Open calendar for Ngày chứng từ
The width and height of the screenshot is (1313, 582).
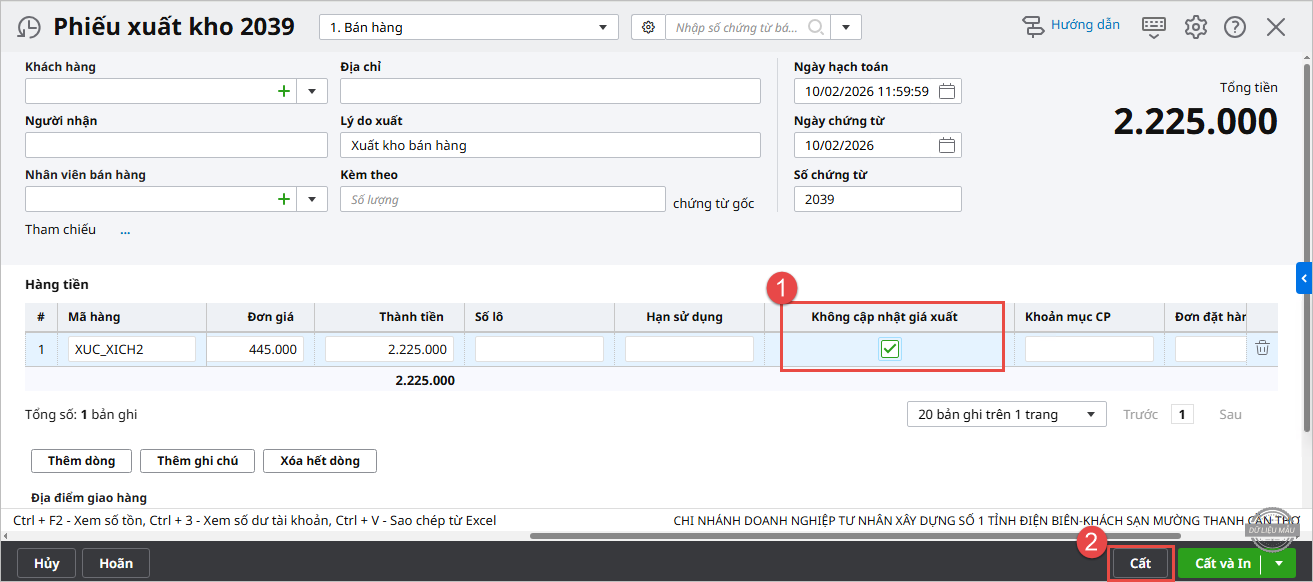click(947, 145)
